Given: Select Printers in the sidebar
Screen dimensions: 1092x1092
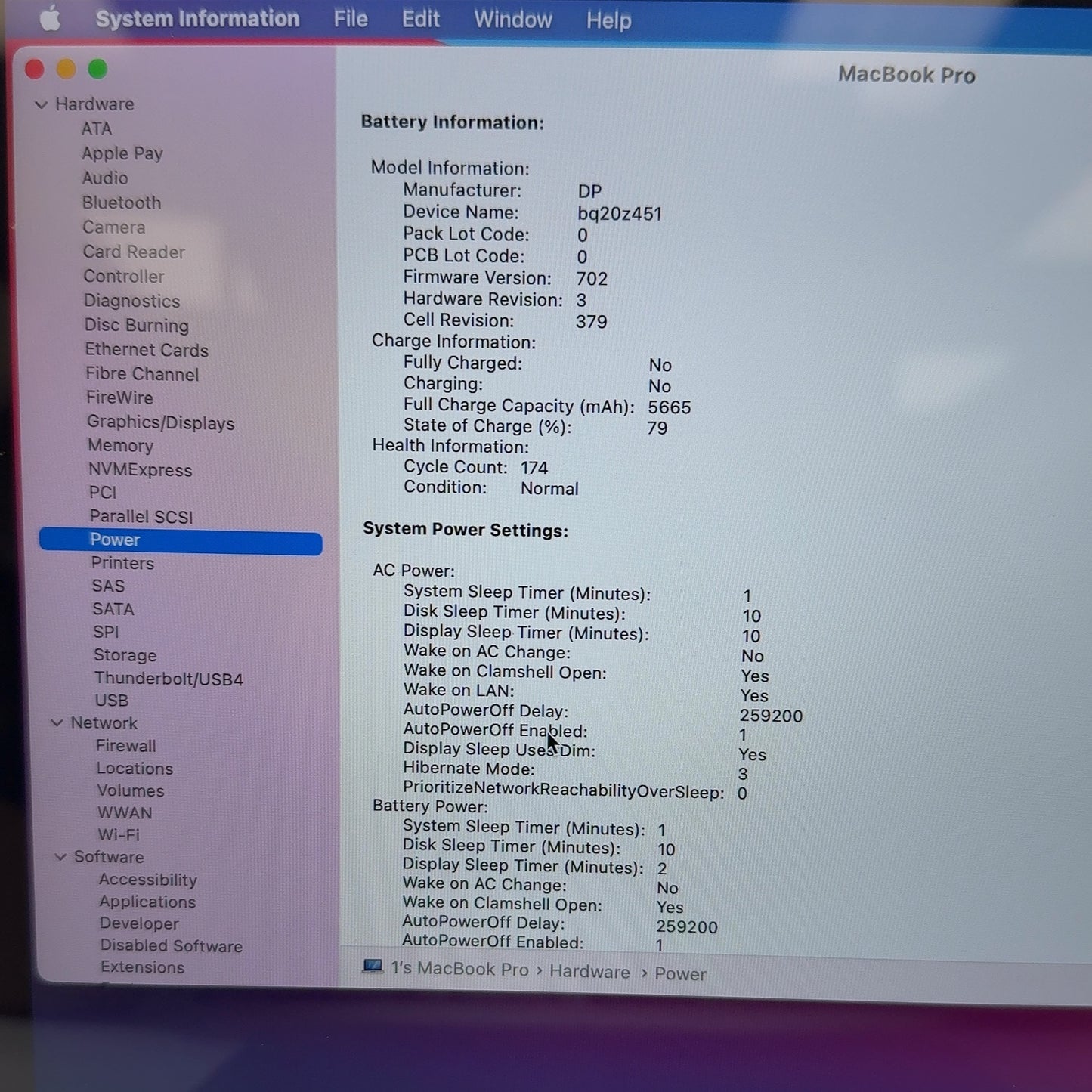Looking at the screenshot, I should click(122, 563).
